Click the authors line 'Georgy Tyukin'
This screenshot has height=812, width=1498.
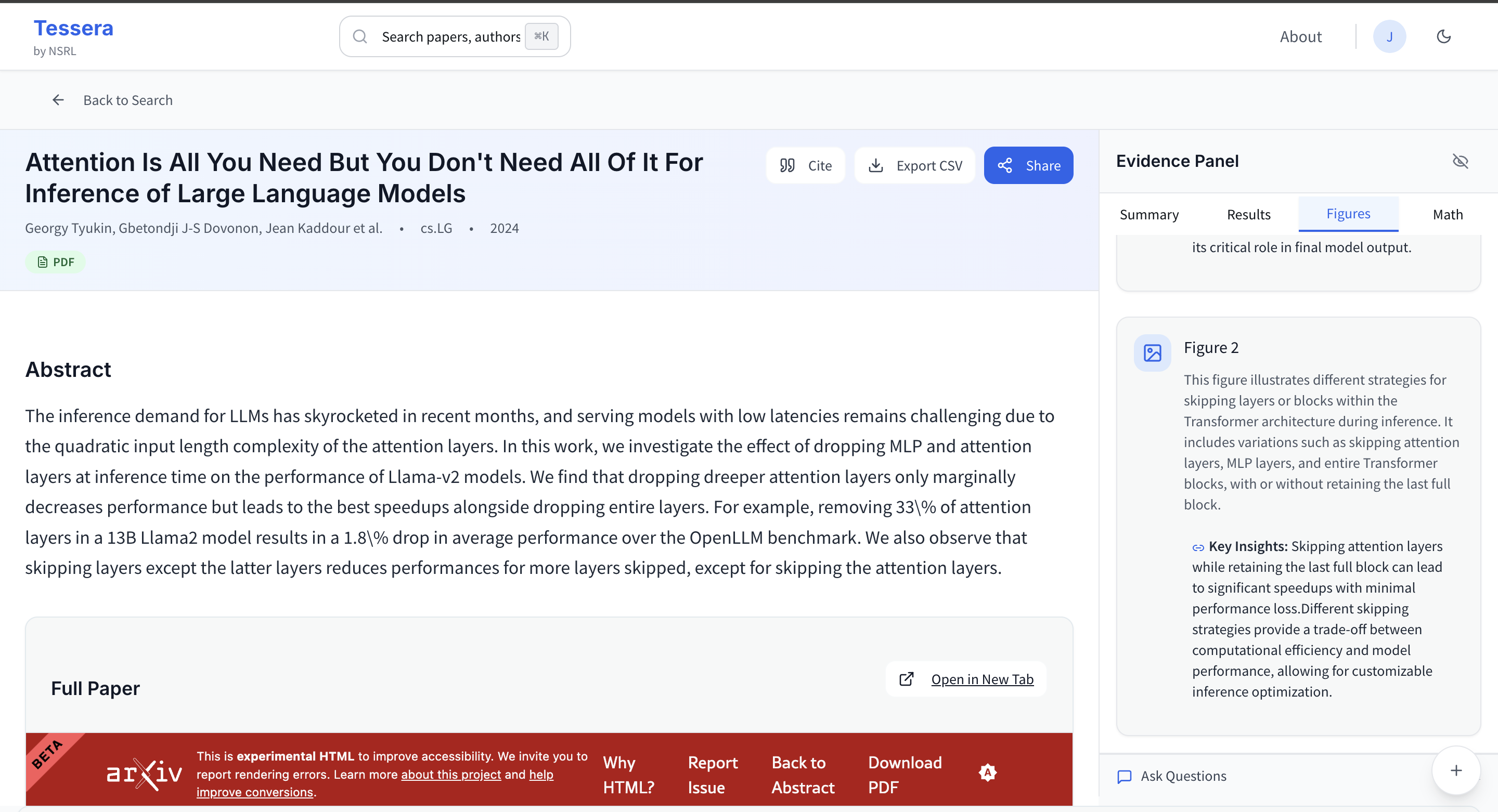point(203,228)
